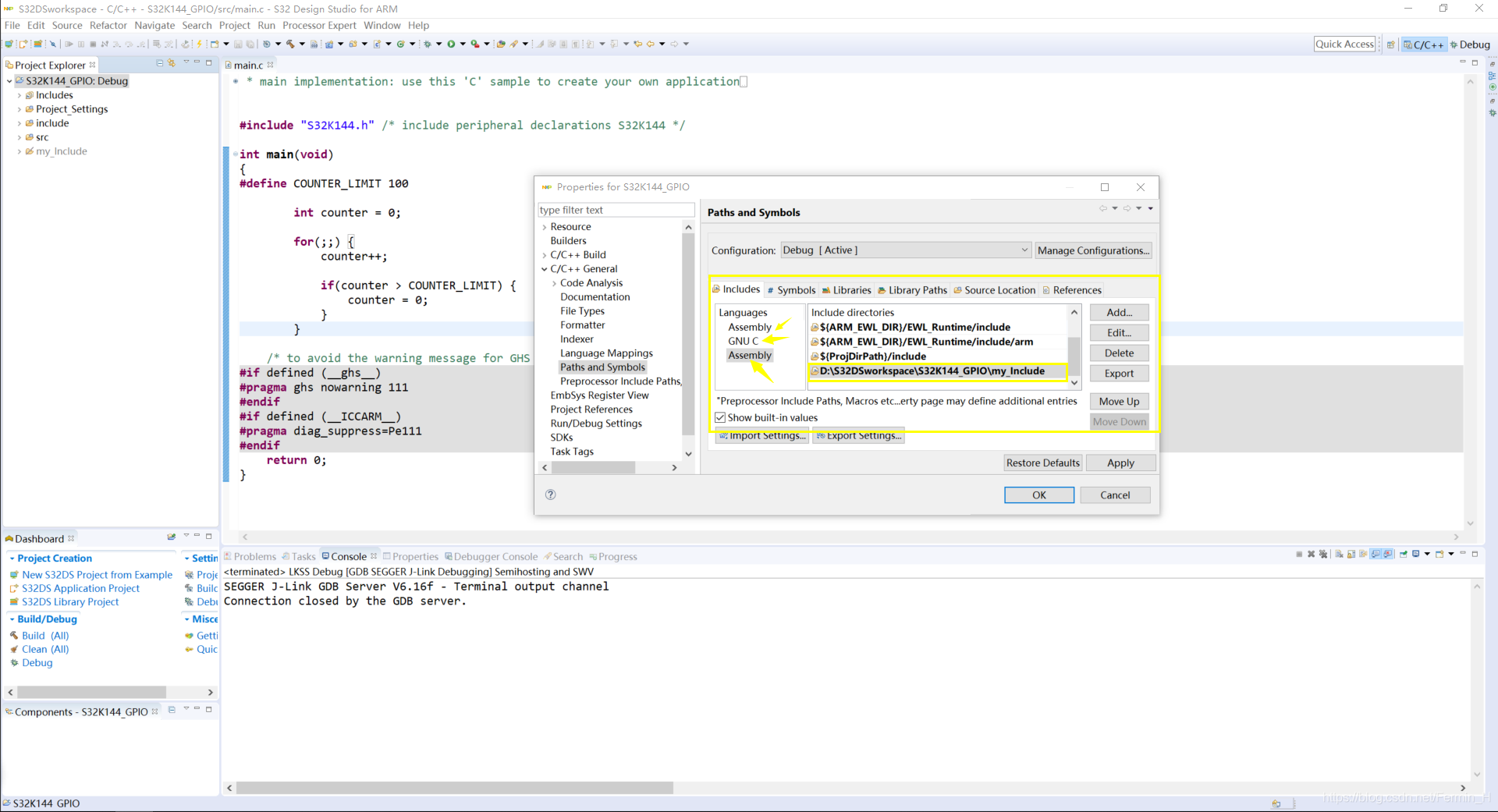Click Dashboard panel settings icon
This screenshot has height=812, width=1498.
[x=172, y=537]
